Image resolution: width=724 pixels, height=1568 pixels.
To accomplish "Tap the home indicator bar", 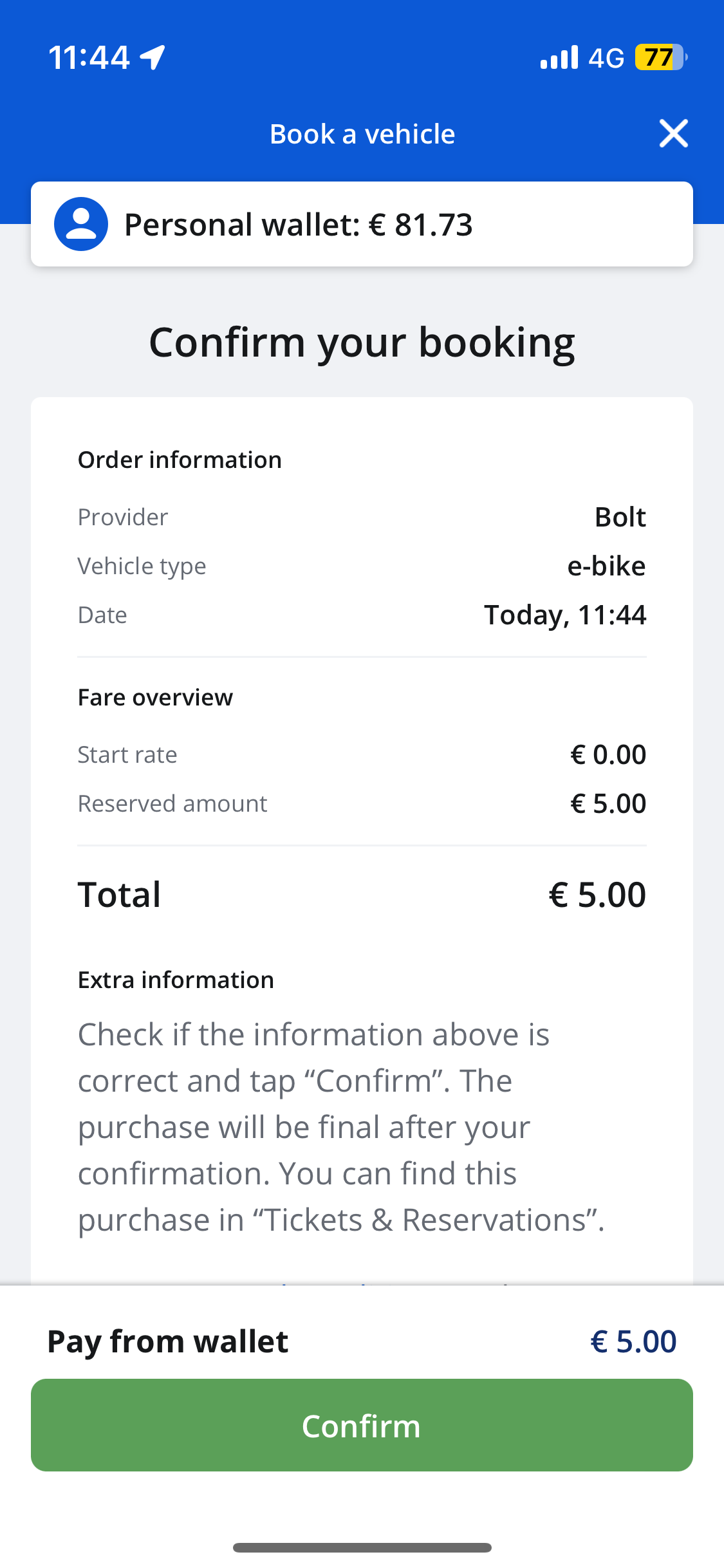I will pos(362,1547).
